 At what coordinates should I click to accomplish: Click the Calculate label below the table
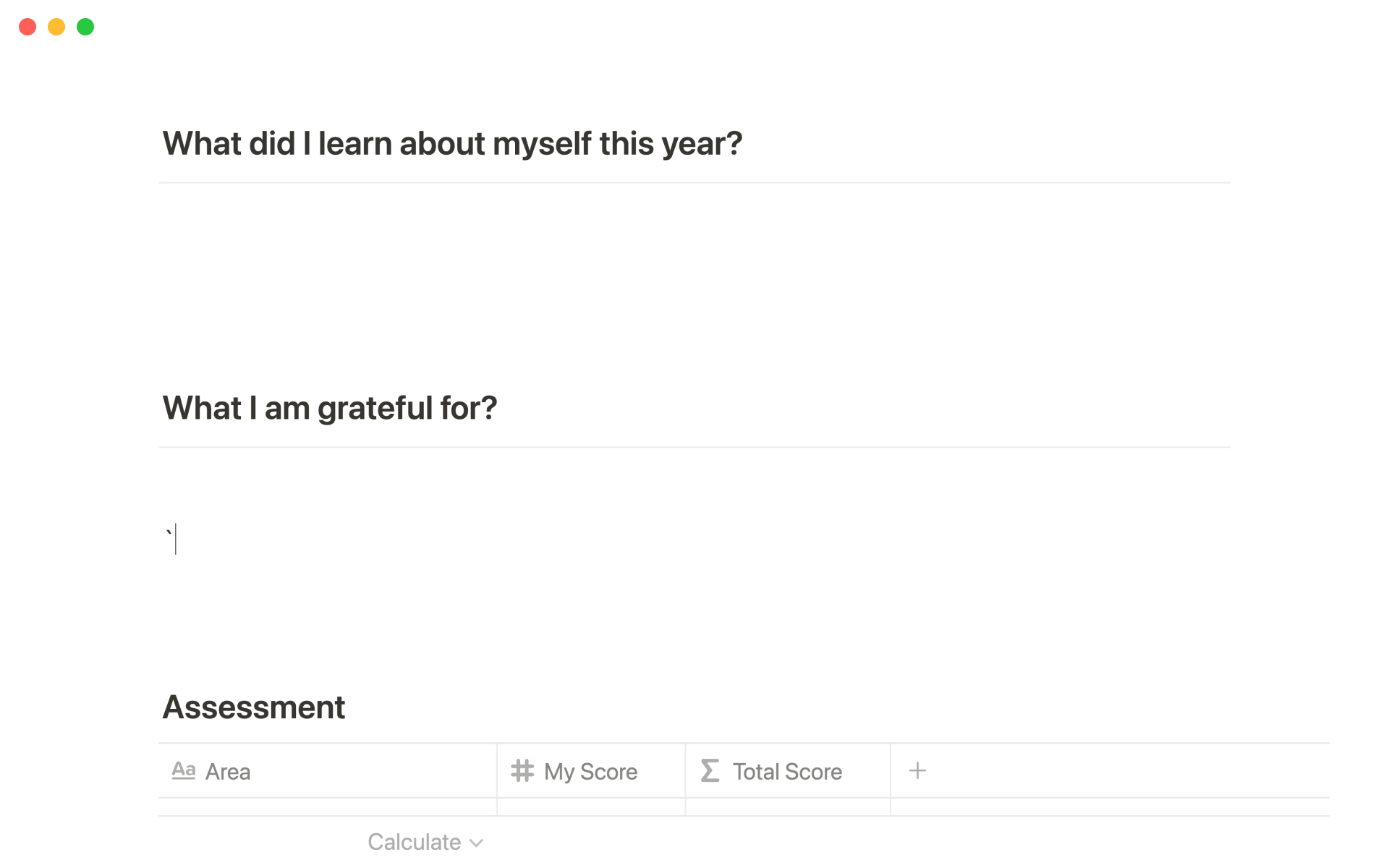[414, 842]
